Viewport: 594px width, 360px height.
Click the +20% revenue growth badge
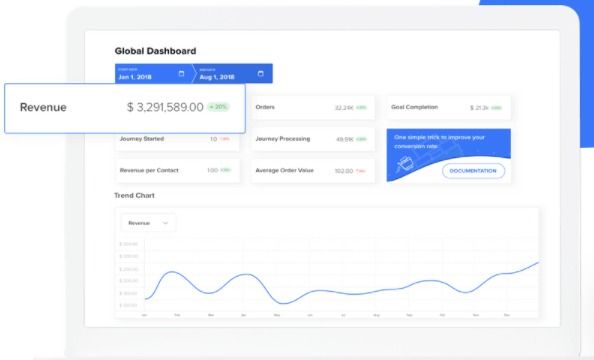point(218,107)
